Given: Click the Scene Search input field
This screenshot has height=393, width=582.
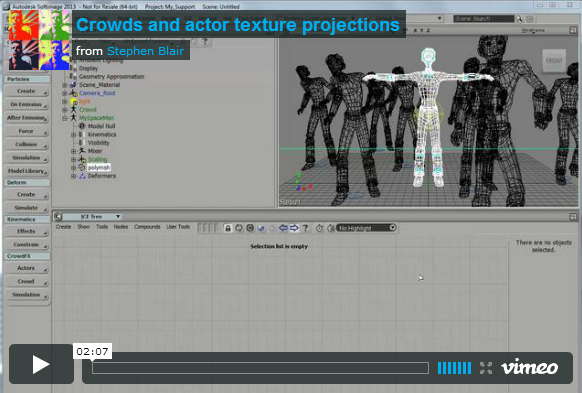Looking at the screenshot, I should (484, 19).
